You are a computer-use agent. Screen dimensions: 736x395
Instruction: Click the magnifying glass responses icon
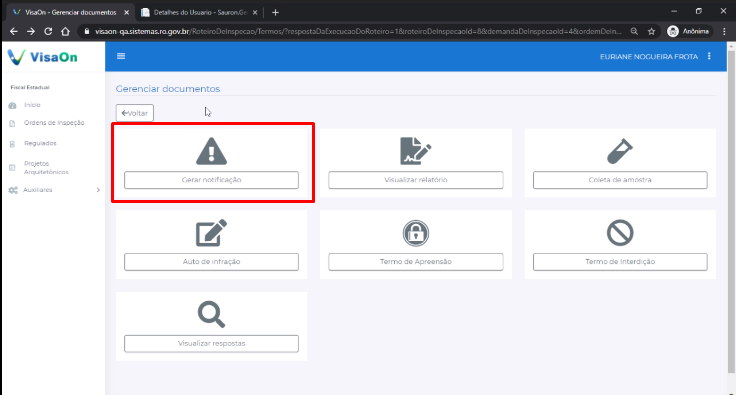pos(211,314)
